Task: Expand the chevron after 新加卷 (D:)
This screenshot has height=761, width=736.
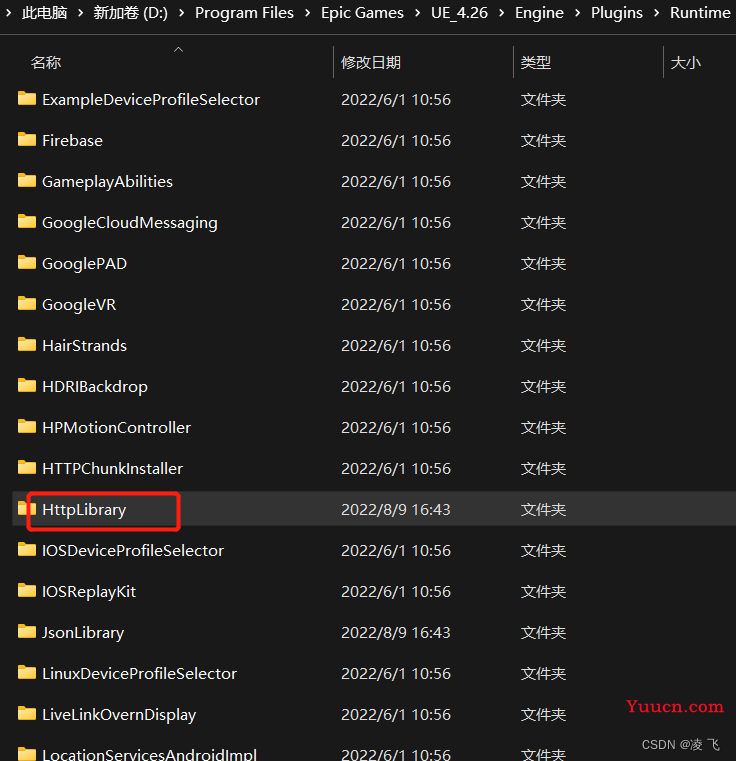Action: coord(182,13)
